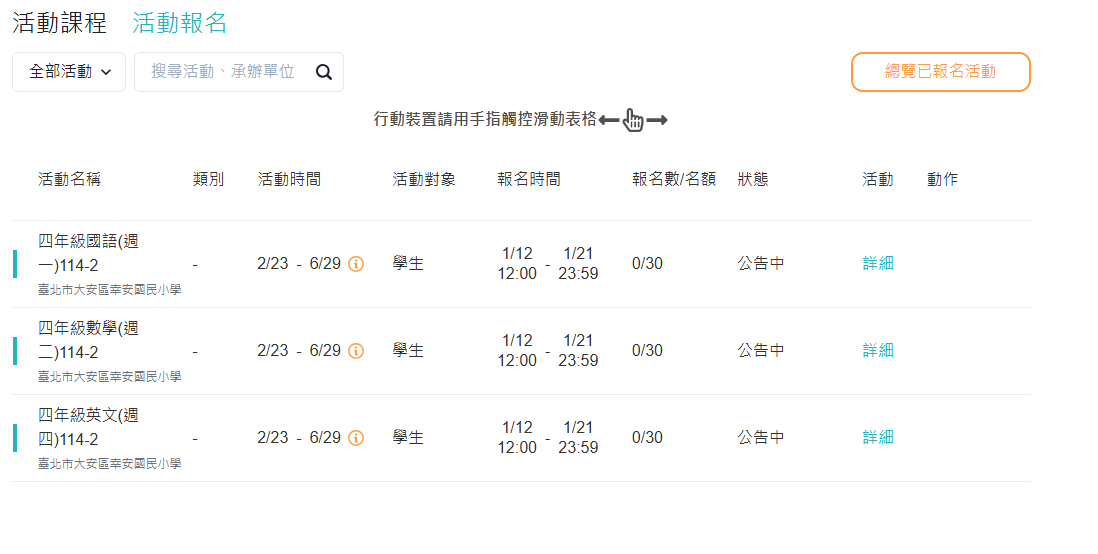Screen dimensions: 1098x554
Task: Click info icon for 四年級數學 activity time
Action: point(356,351)
